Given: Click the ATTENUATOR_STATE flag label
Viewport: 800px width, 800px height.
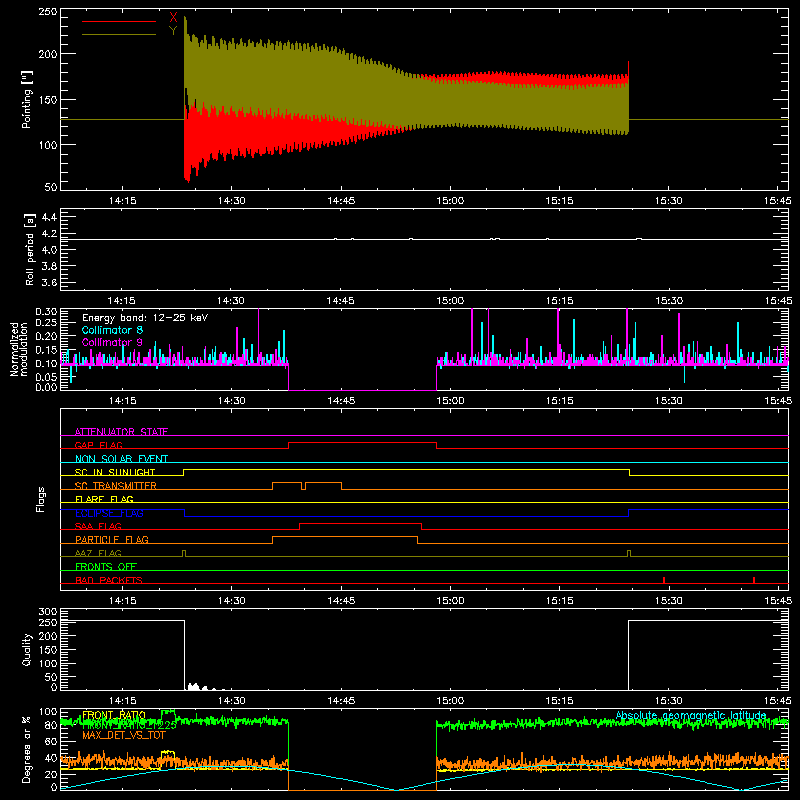Looking at the screenshot, I should coord(121,432).
